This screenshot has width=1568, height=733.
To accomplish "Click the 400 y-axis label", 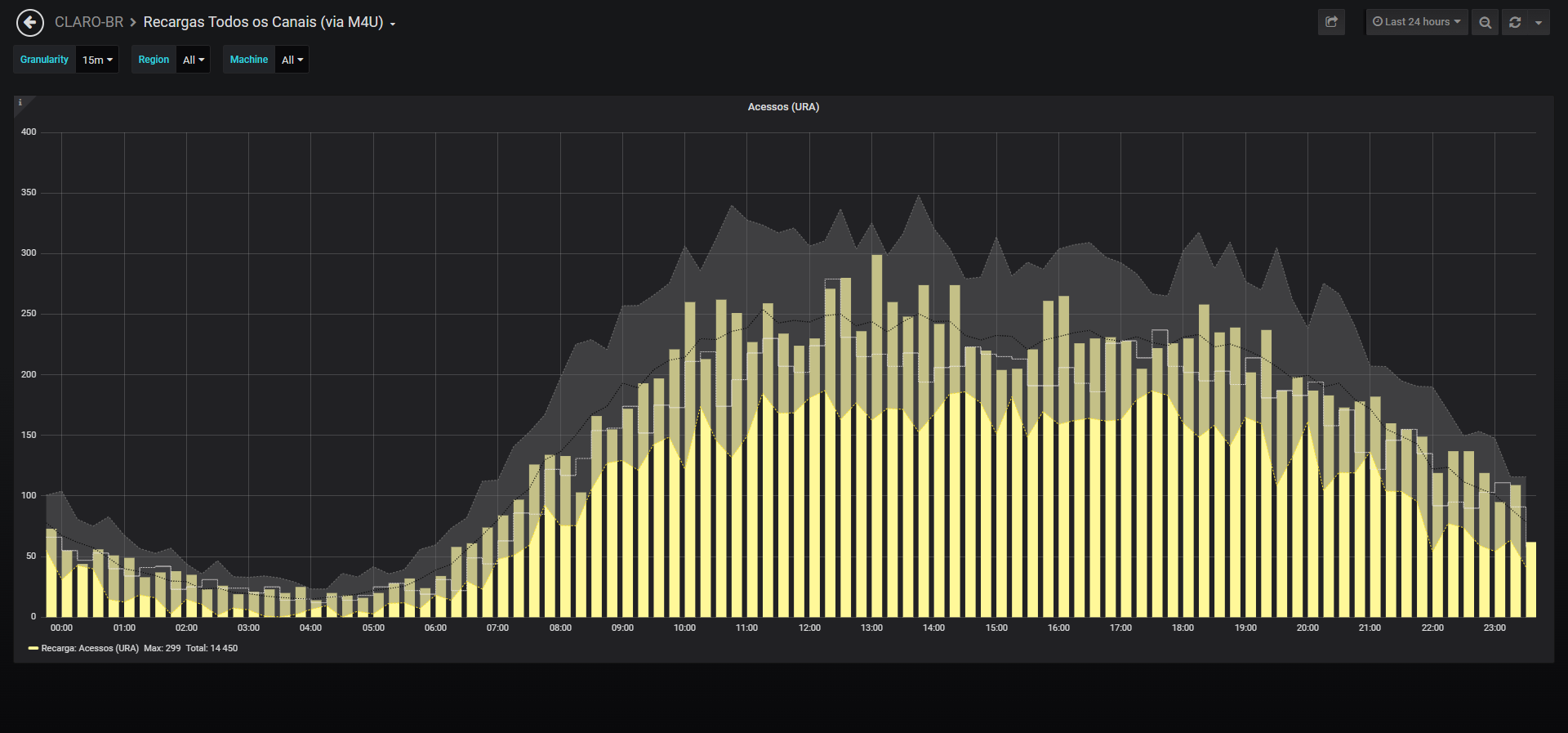I will [29, 132].
